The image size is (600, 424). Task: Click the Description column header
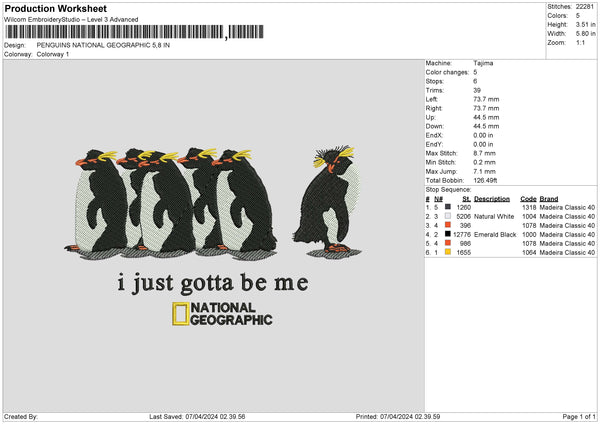coord(491,198)
